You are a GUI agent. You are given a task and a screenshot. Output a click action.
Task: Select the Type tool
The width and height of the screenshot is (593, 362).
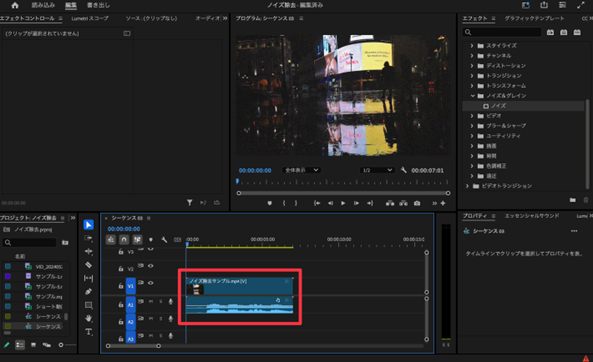point(88,332)
